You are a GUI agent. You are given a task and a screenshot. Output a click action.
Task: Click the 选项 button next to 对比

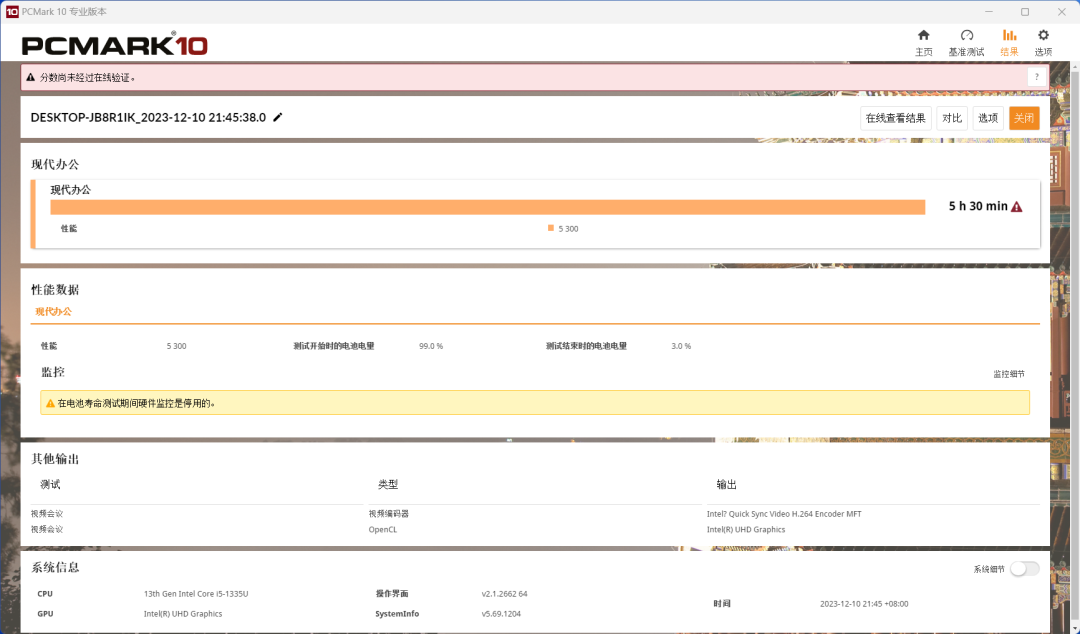point(988,118)
